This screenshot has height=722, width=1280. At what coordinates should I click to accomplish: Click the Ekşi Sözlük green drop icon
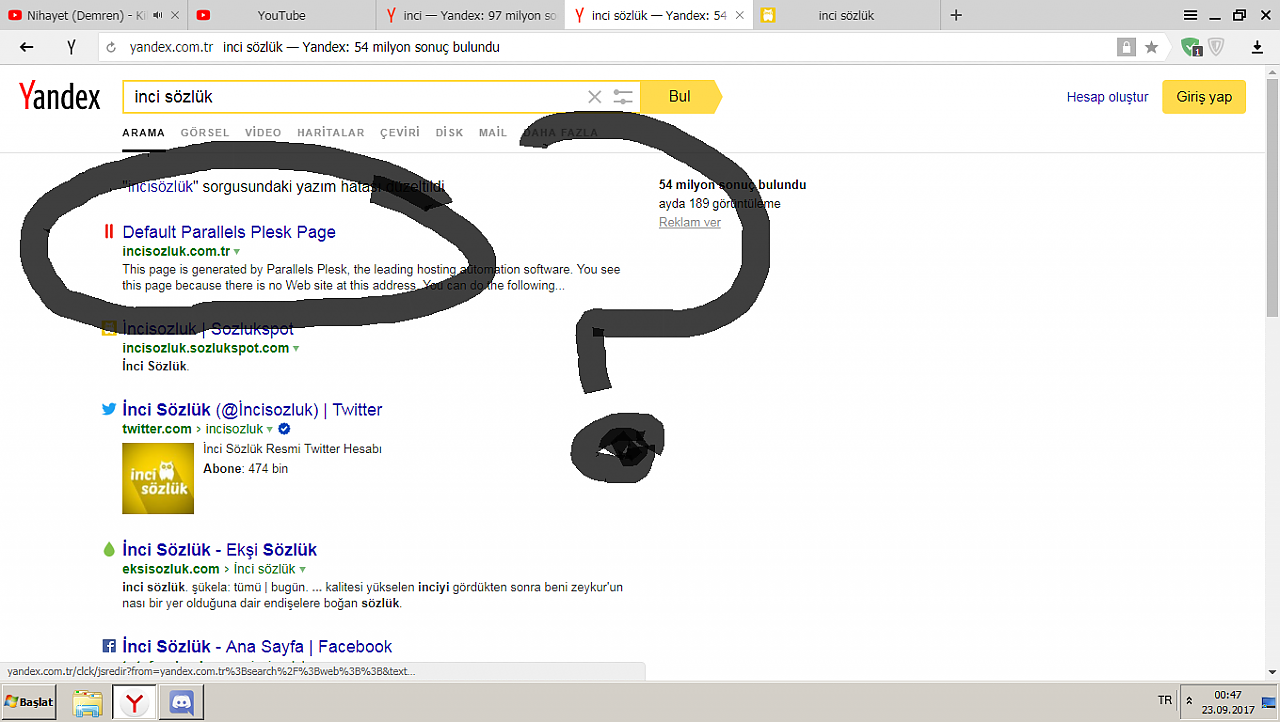pos(109,549)
